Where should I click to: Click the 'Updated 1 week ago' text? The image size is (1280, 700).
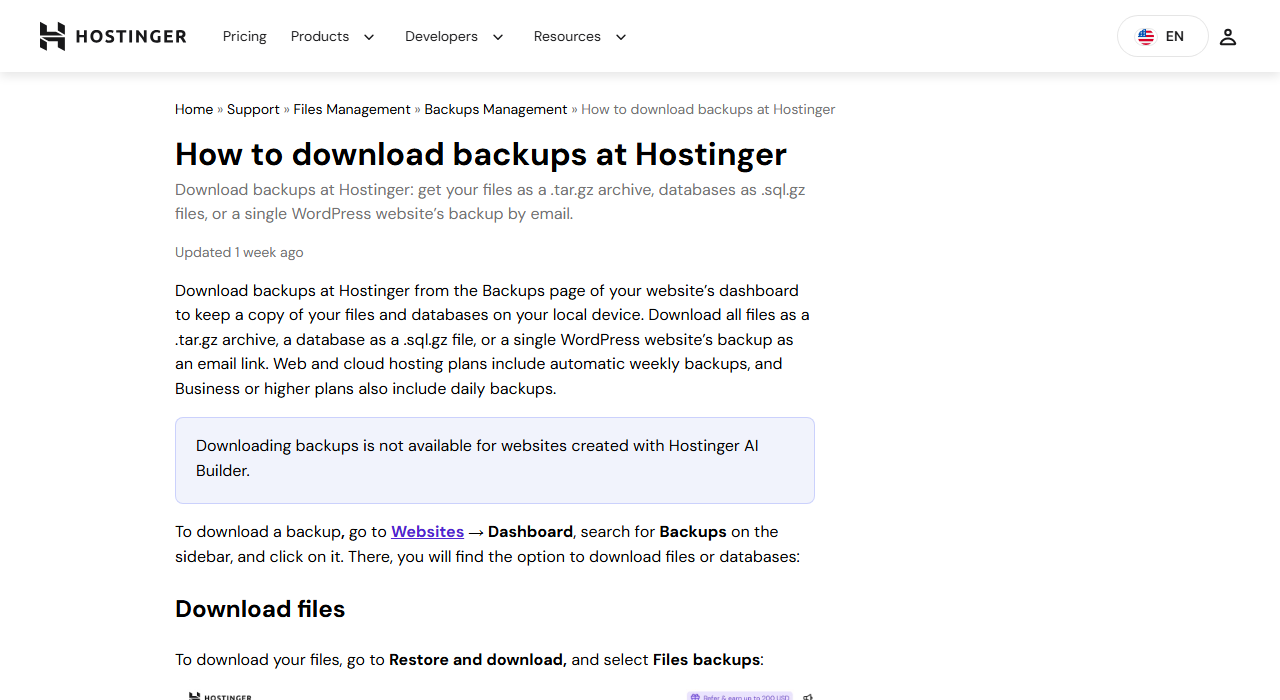coord(239,252)
